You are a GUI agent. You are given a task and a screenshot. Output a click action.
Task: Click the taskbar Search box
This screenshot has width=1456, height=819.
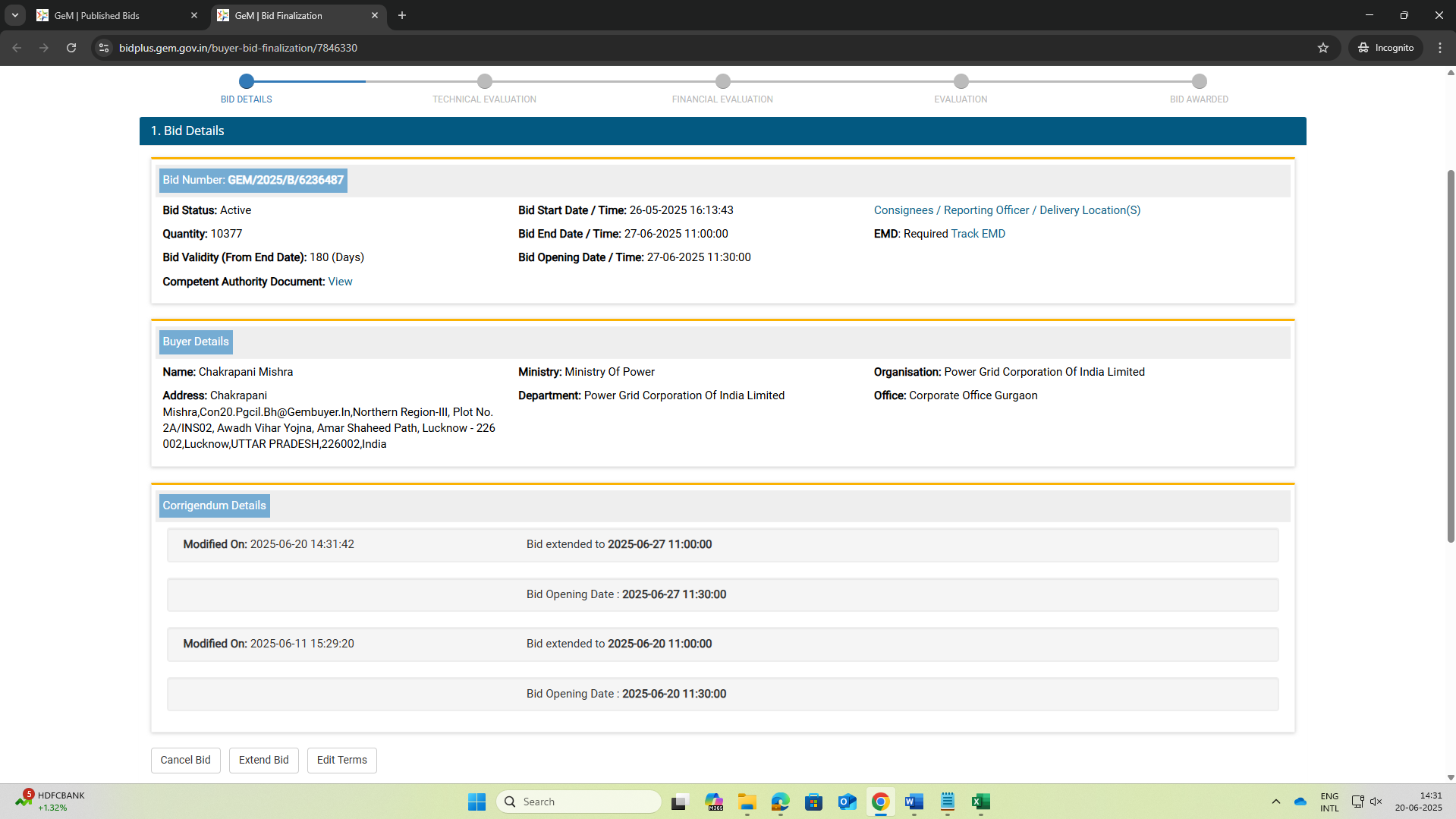click(579, 802)
